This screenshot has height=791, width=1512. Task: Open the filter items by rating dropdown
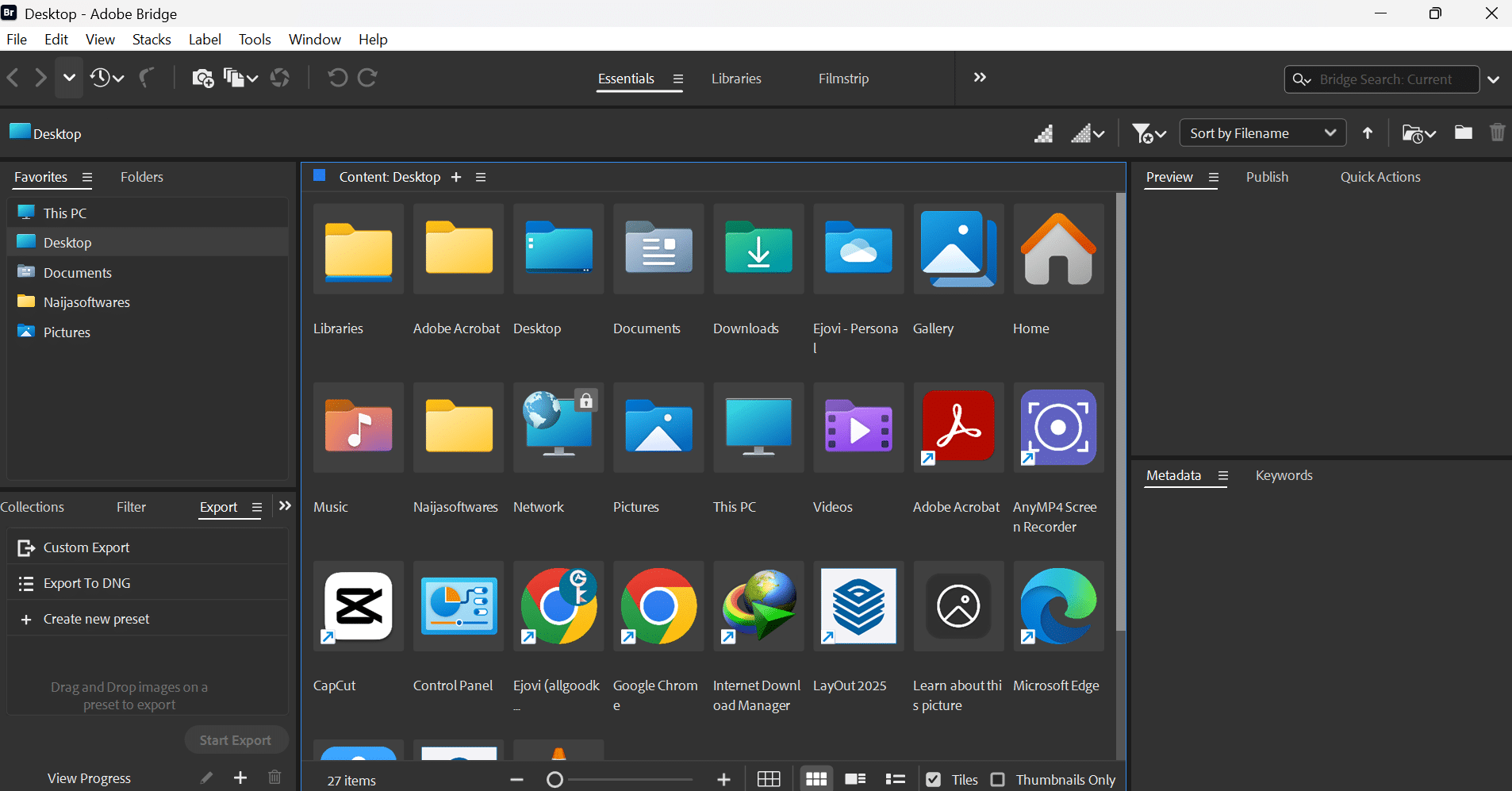tap(1149, 133)
